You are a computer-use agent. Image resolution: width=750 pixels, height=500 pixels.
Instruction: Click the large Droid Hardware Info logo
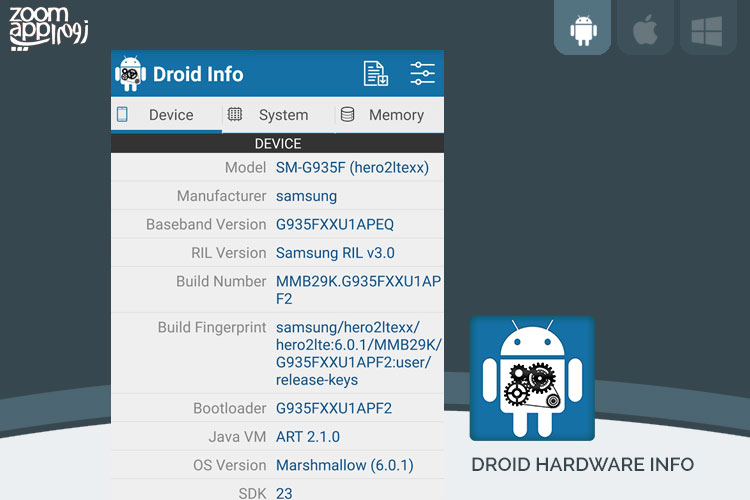532,378
